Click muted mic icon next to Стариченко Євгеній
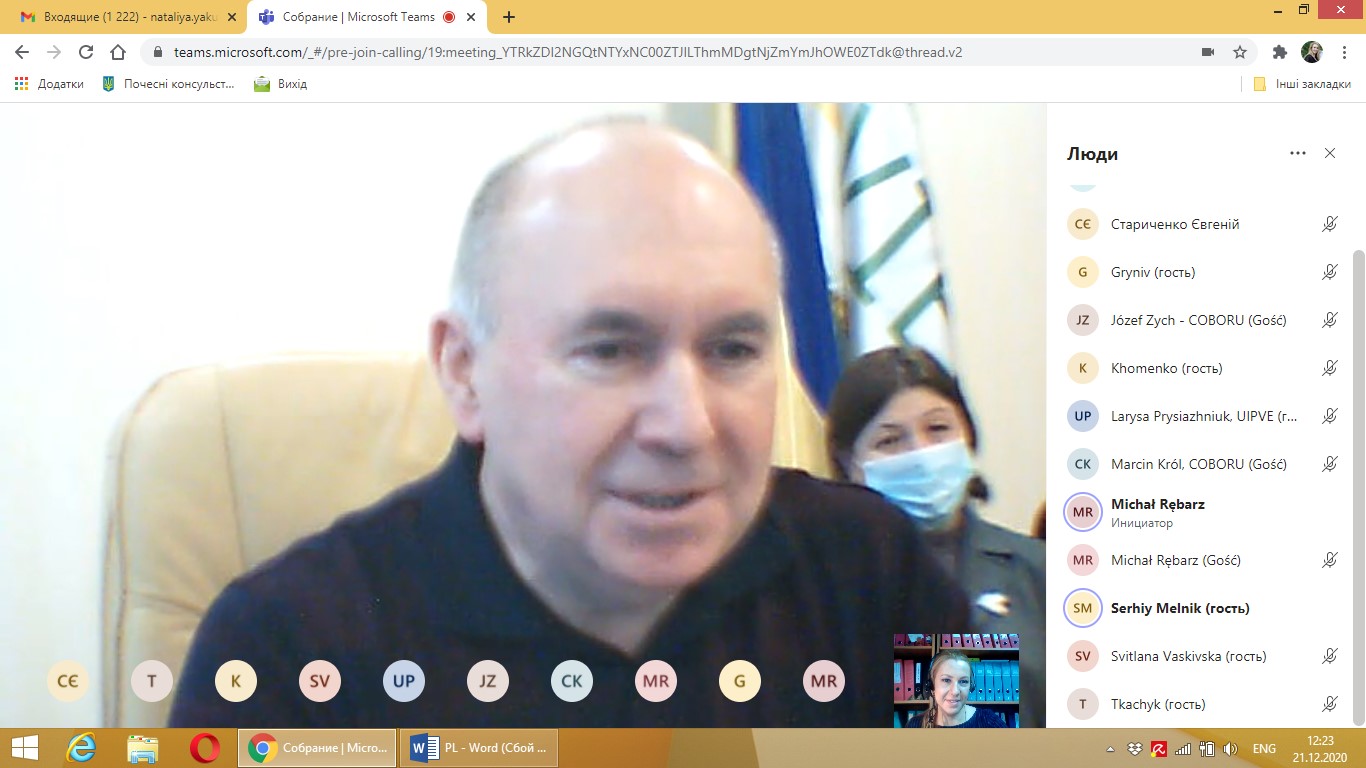The image size is (1366, 768). tap(1329, 224)
